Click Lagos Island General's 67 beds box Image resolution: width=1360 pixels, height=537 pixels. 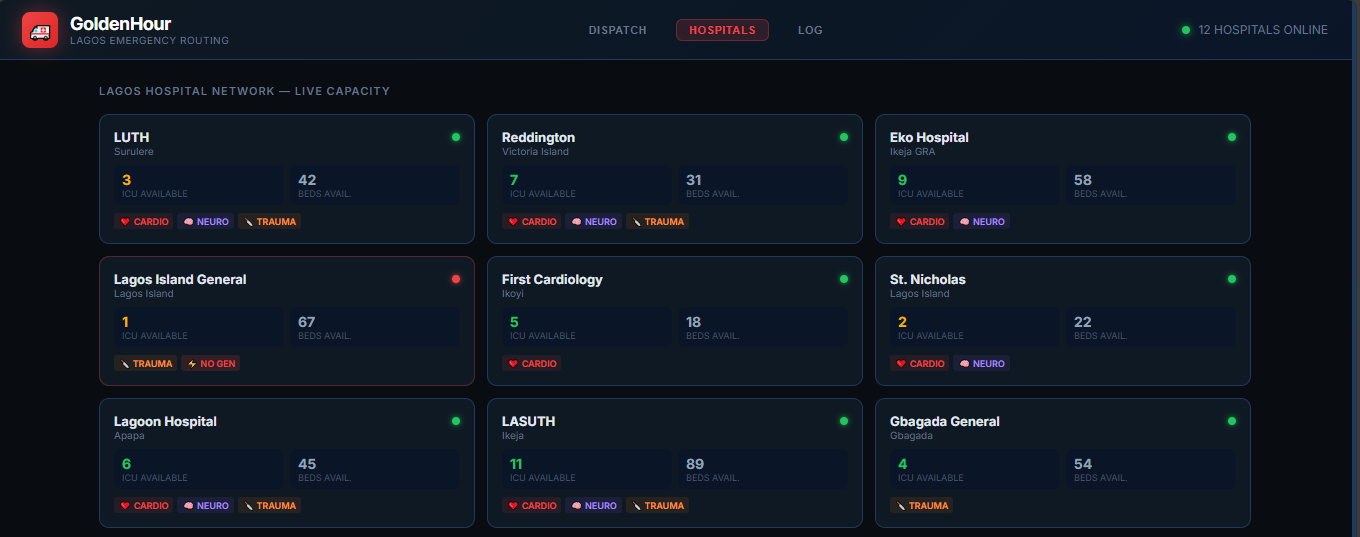tap(375, 328)
